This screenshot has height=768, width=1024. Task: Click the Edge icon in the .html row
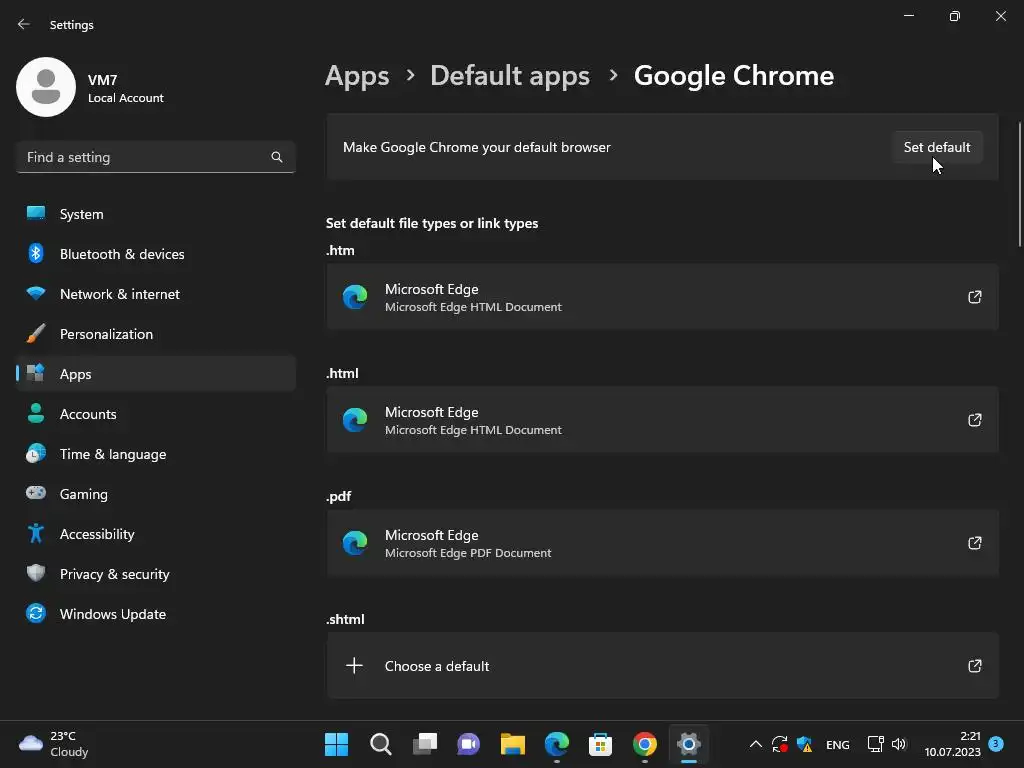(355, 420)
